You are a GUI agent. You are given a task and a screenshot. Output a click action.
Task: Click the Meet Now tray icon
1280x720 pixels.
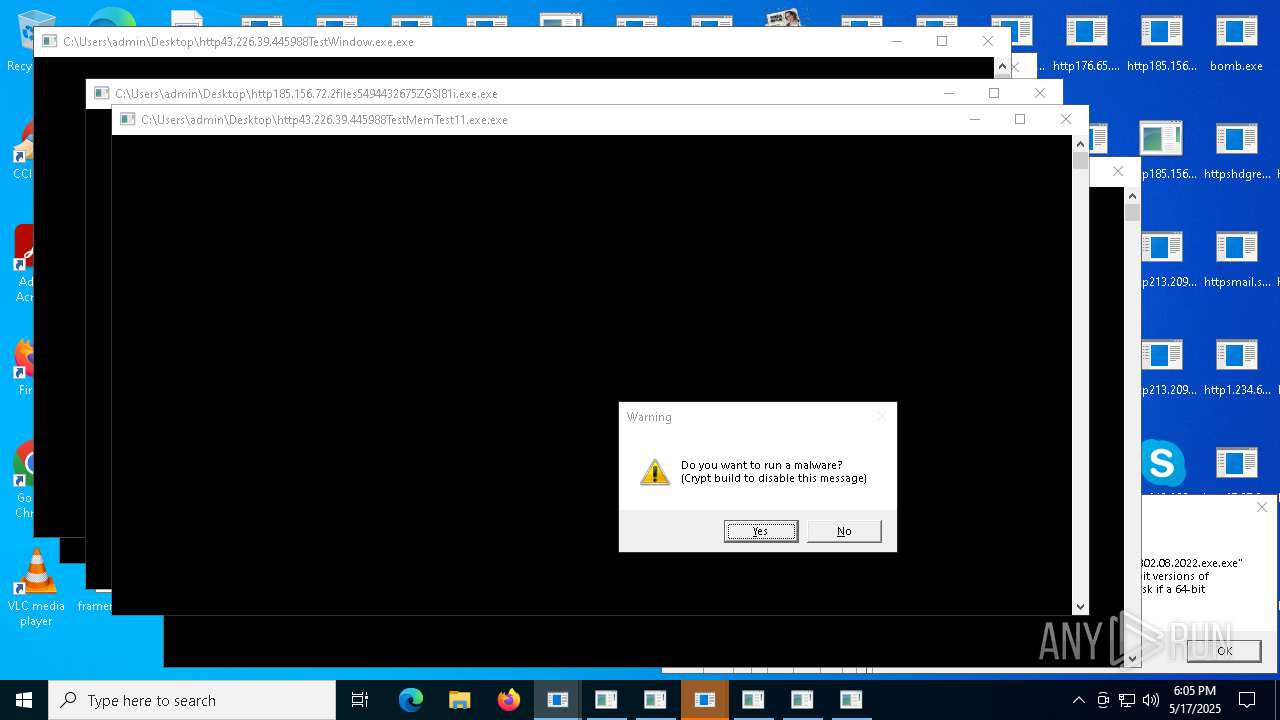tap(1103, 700)
